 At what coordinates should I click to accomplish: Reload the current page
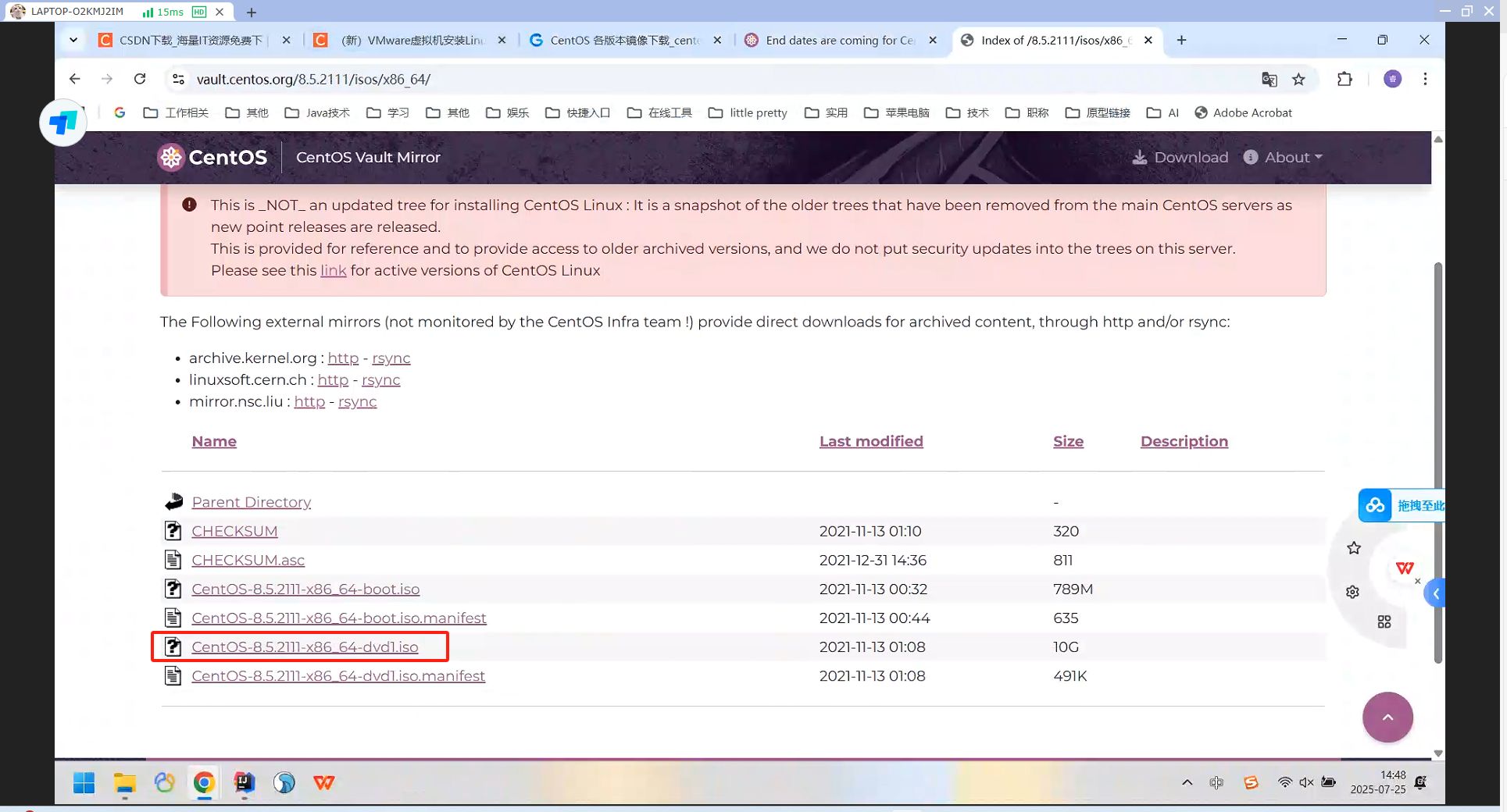pos(140,79)
